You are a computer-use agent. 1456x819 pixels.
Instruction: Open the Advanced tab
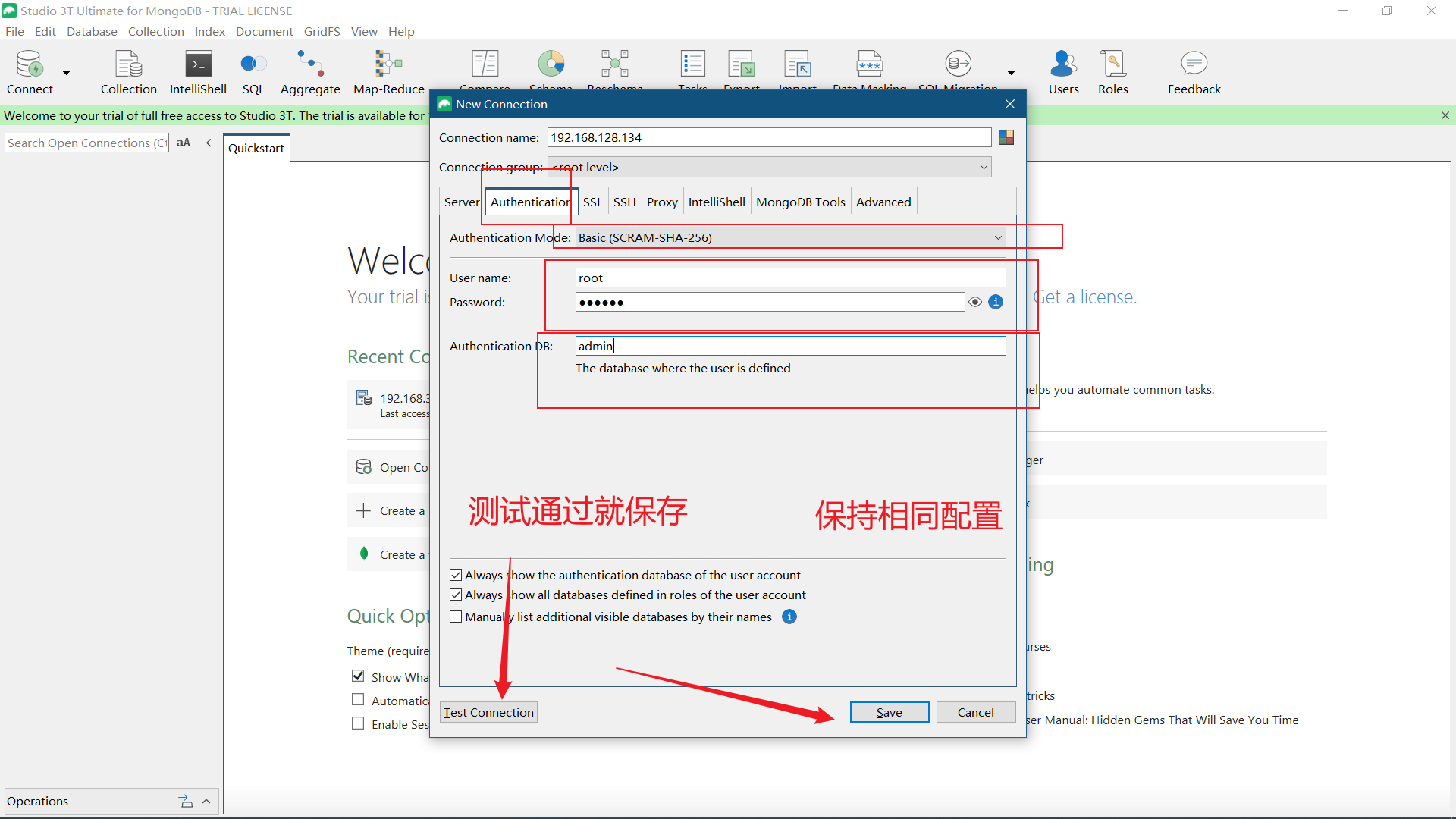click(x=883, y=202)
